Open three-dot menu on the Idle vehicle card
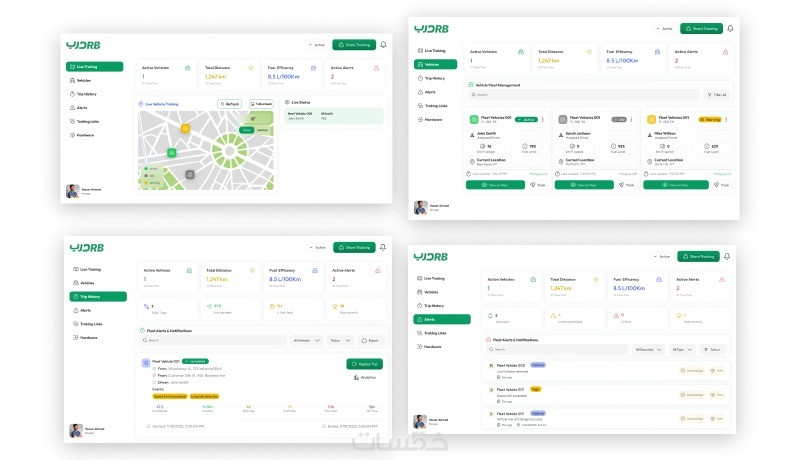The width and height of the screenshot is (800, 460). click(x=631, y=119)
